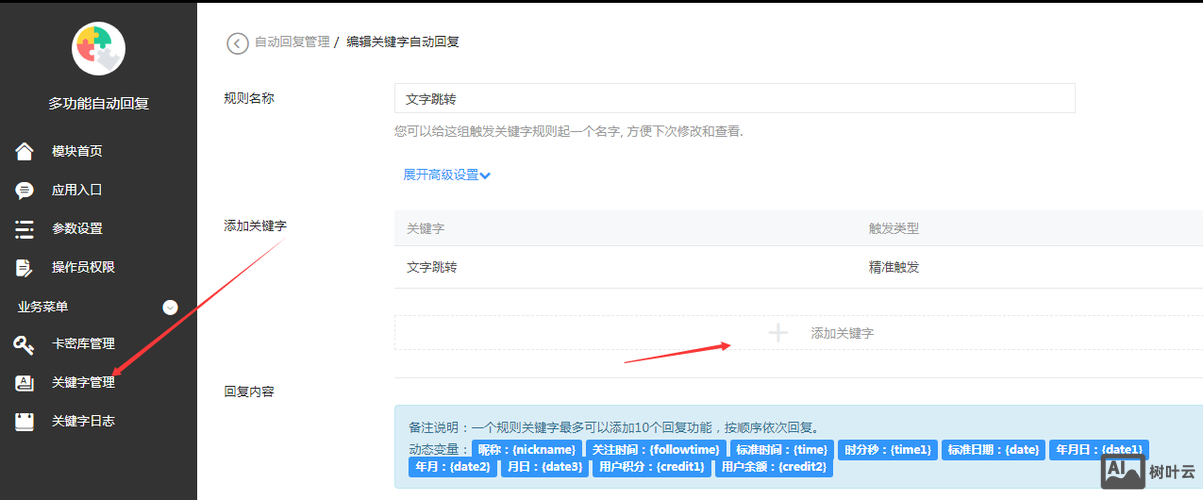Click the chat bubble icon beside 应用入口
Viewport: 1203px width, 500px height.
click(x=25, y=190)
